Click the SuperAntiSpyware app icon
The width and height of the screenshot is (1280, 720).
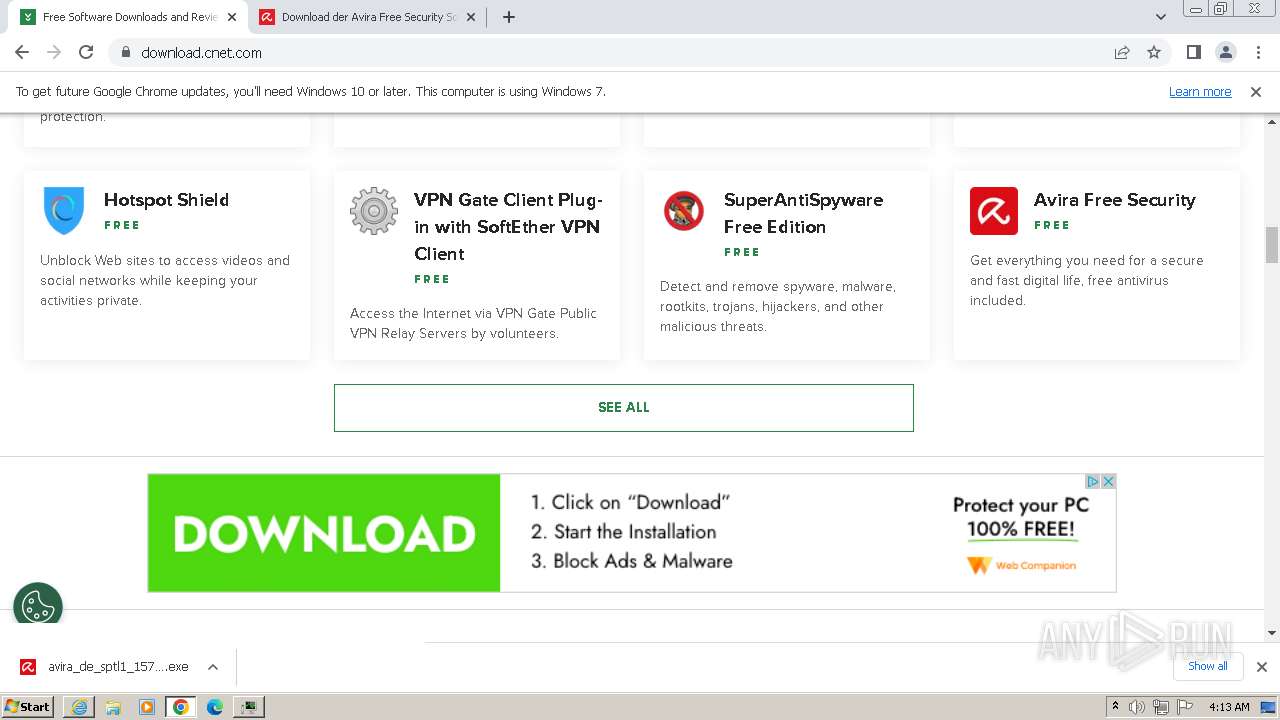684,211
